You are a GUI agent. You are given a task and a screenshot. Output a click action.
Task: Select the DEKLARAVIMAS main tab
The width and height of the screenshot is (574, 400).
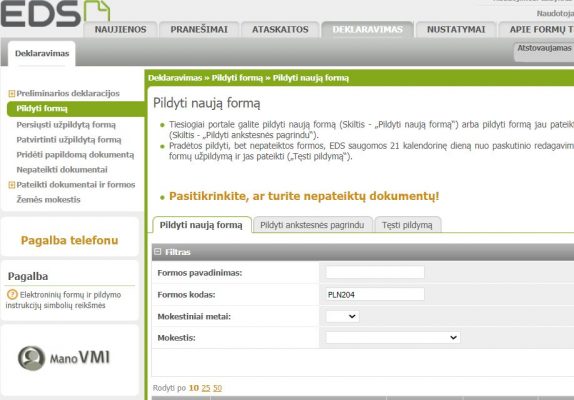pyautogui.click(x=368, y=29)
